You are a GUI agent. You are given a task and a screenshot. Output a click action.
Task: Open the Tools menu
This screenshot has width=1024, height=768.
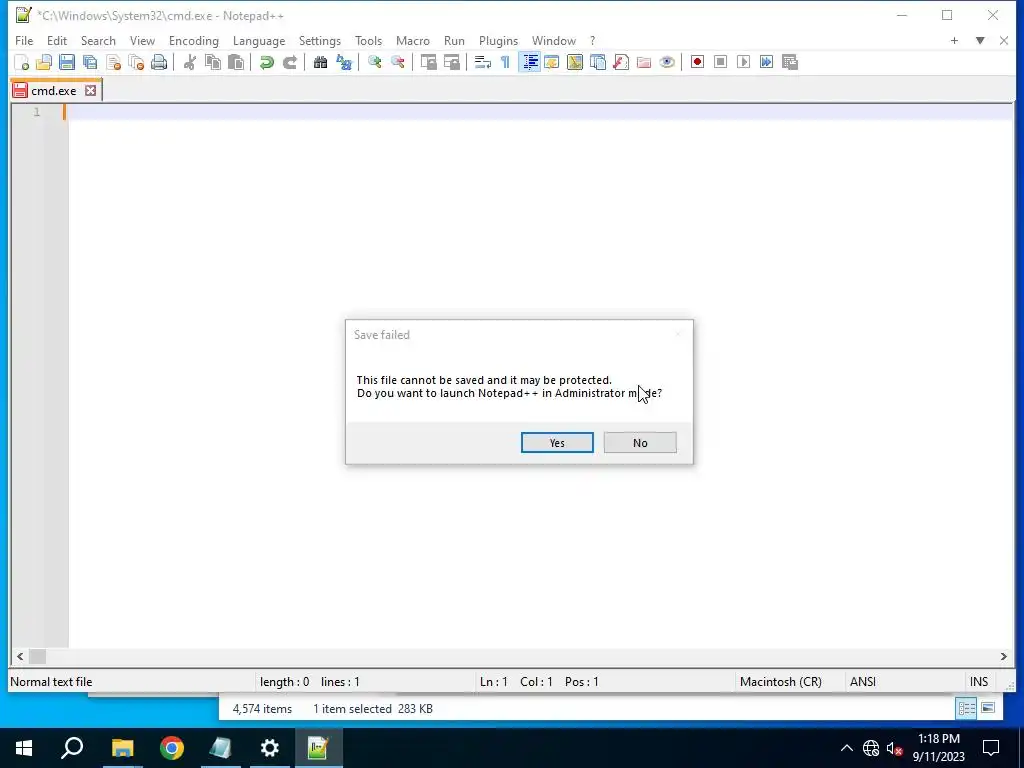[368, 40]
